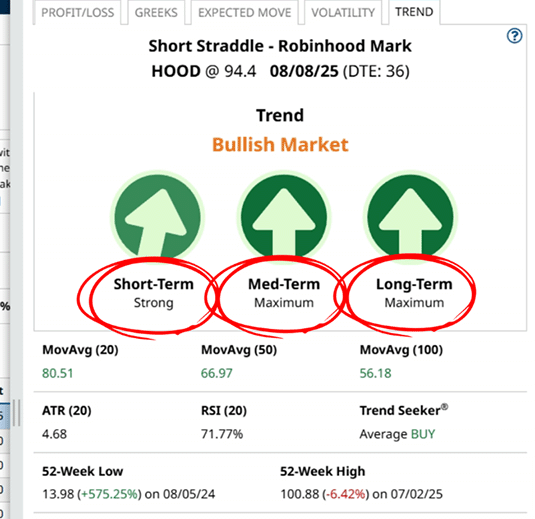Click the RSI (20) label

(x=223, y=410)
